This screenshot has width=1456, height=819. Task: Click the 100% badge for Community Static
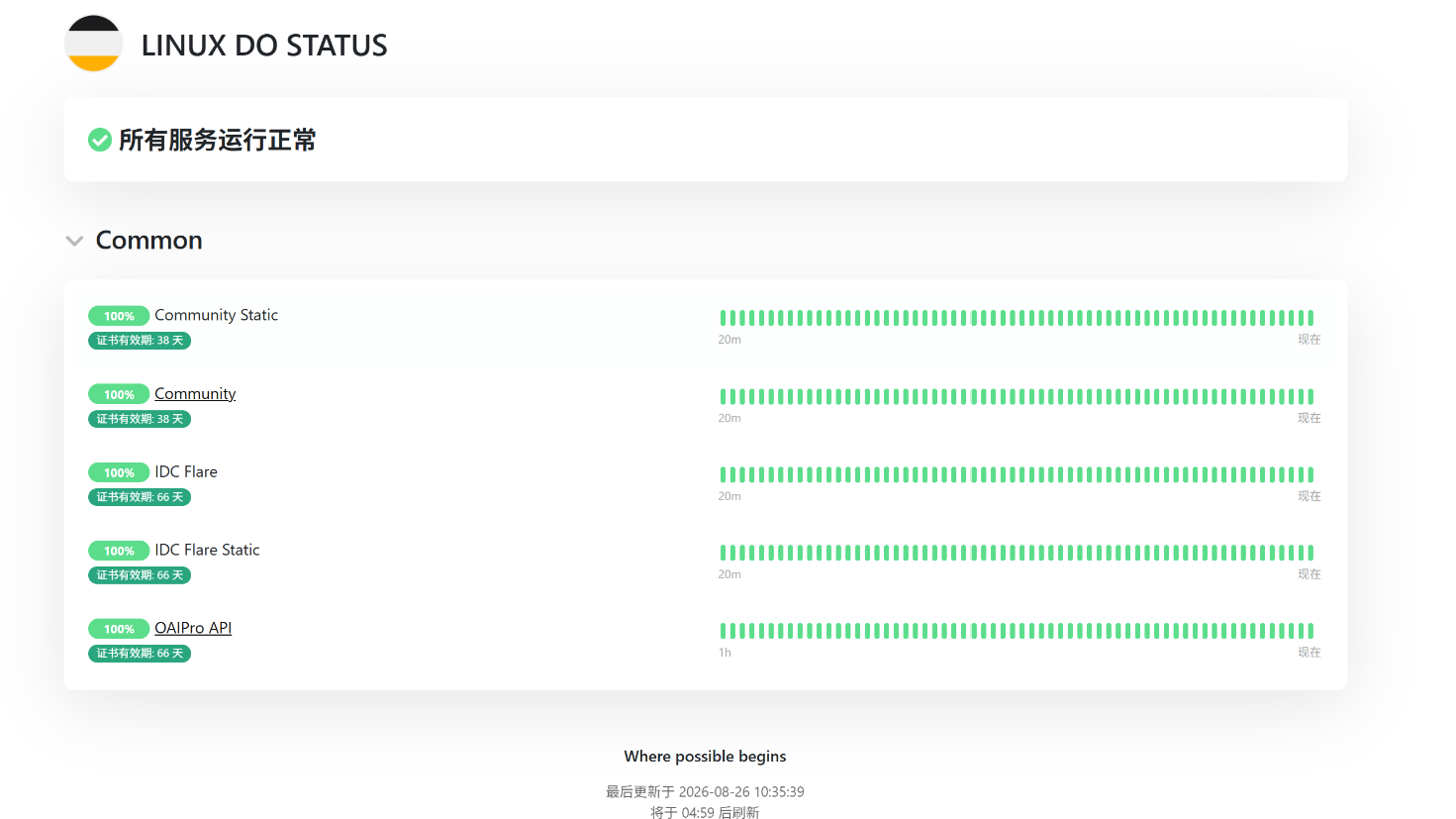119,316
